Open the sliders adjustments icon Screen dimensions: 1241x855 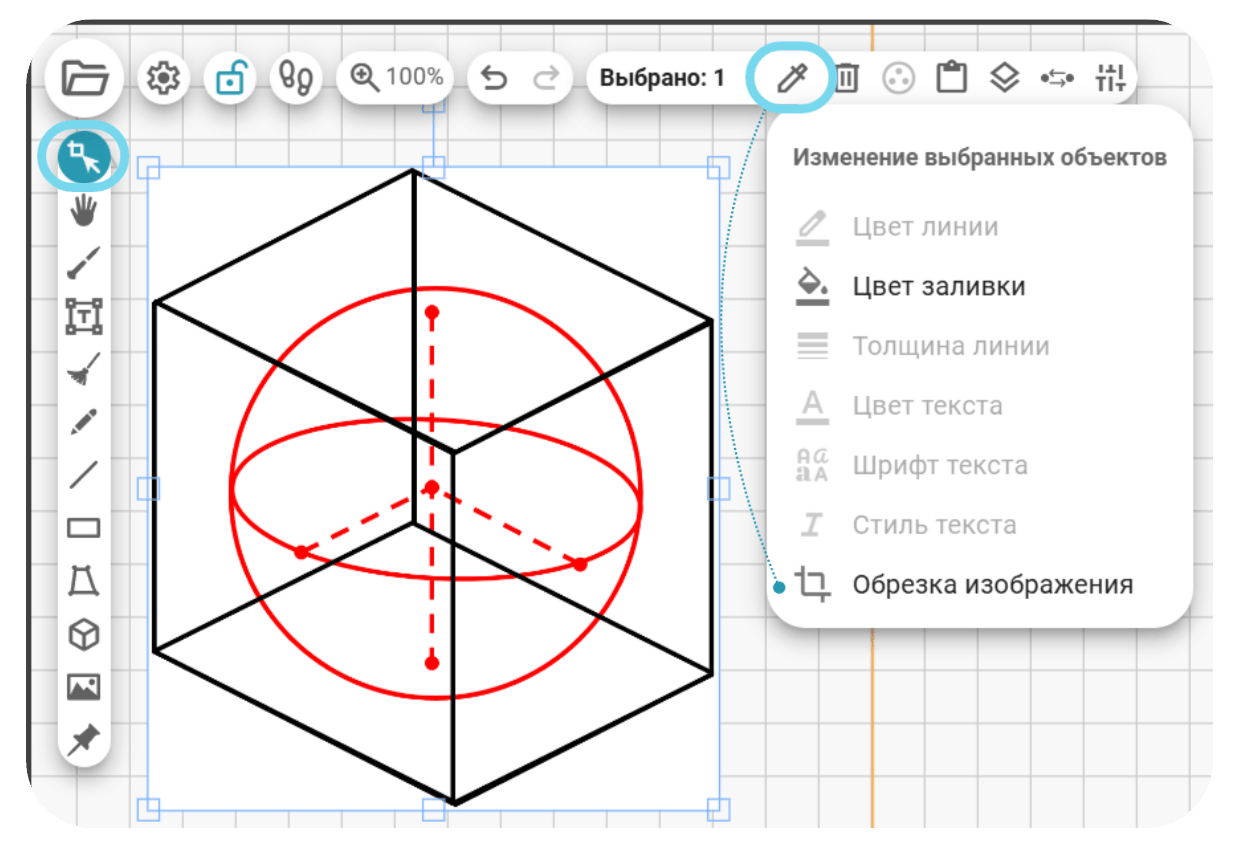point(1111,77)
